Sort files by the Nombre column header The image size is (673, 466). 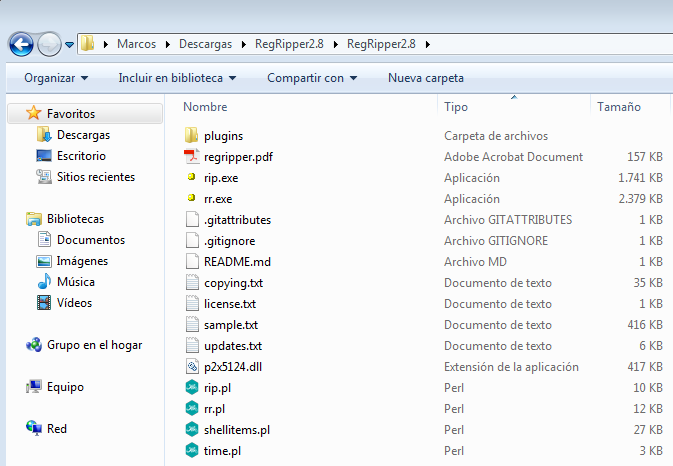[x=206, y=106]
